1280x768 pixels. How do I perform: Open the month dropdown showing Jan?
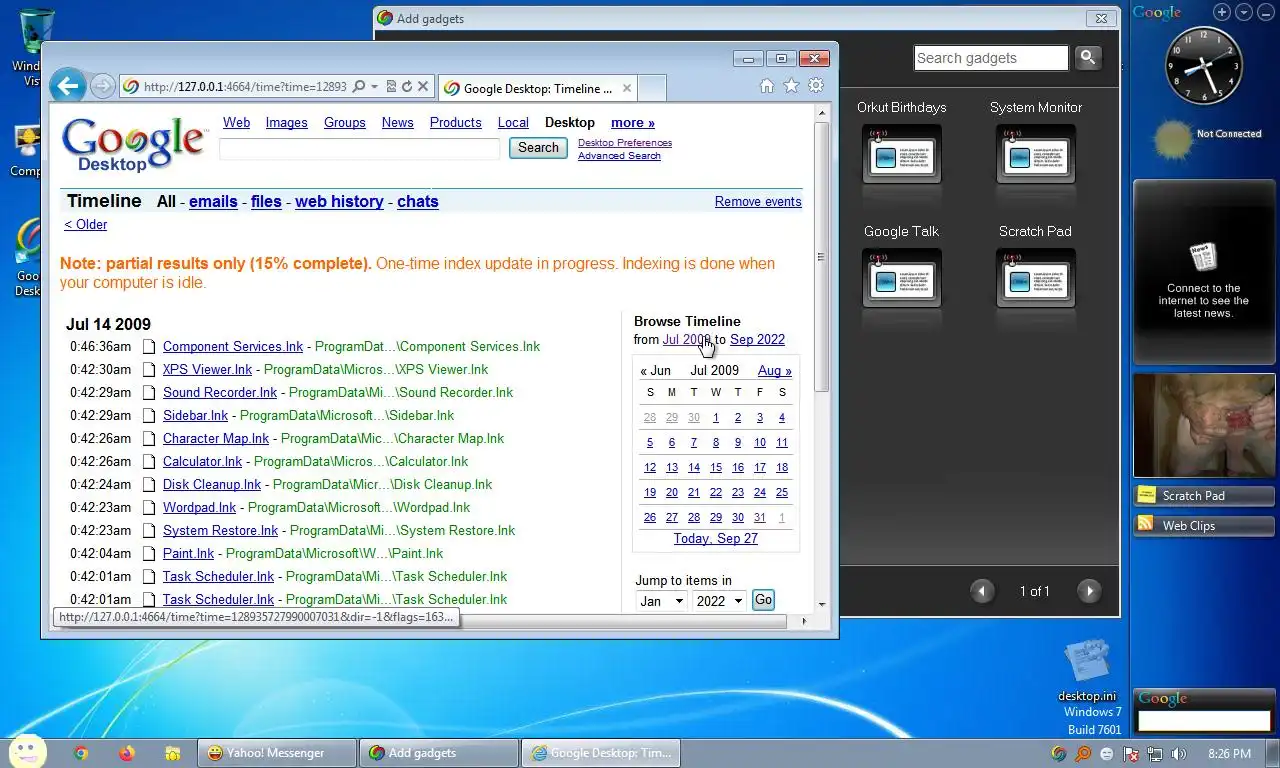[661, 601]
